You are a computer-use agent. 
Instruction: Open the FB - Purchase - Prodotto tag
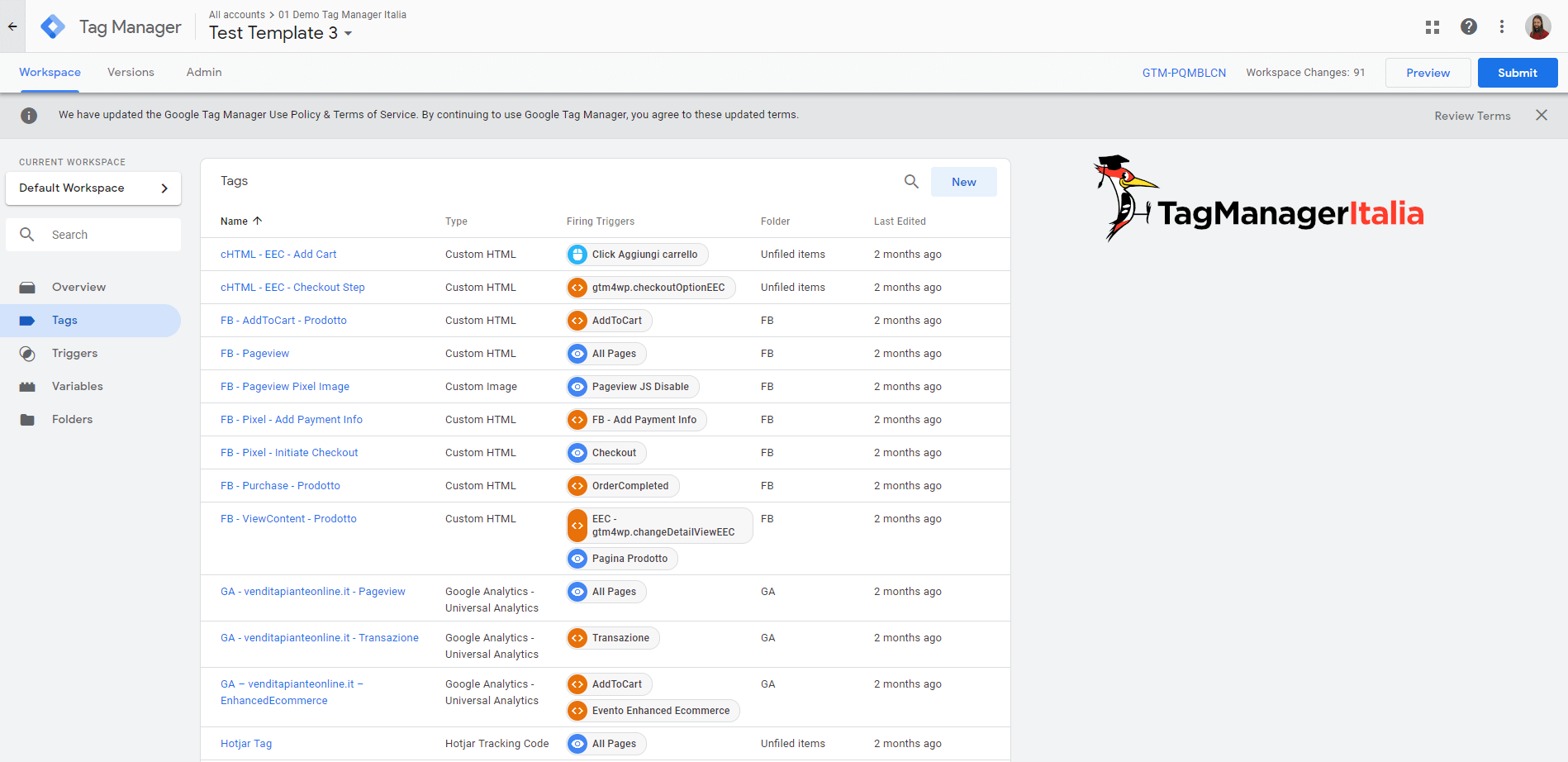coord(280,486)
